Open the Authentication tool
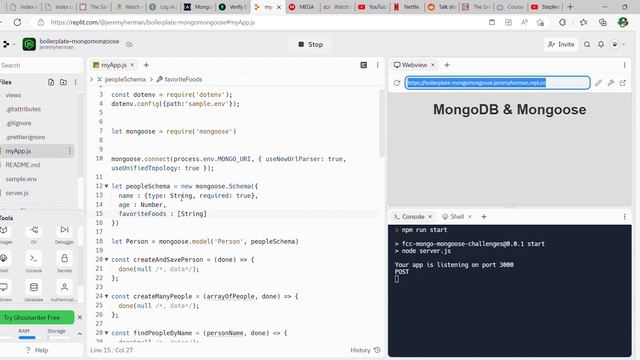The image size is (640, 360). pyautogui.click(x=64, y=291)
